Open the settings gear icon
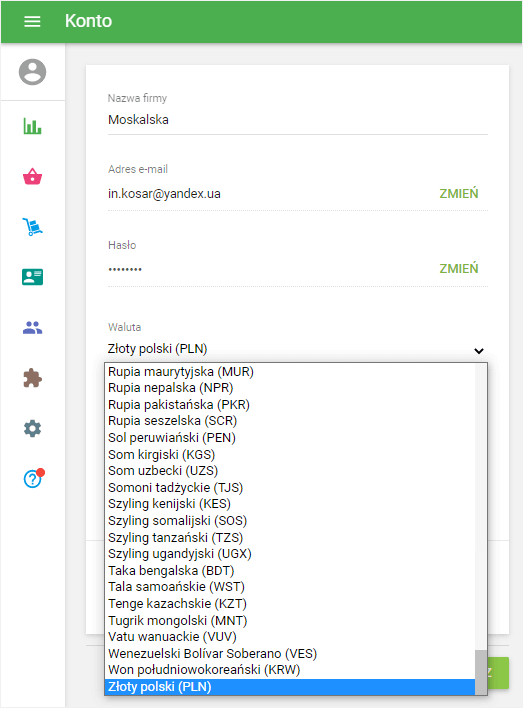 click(33, 428)
